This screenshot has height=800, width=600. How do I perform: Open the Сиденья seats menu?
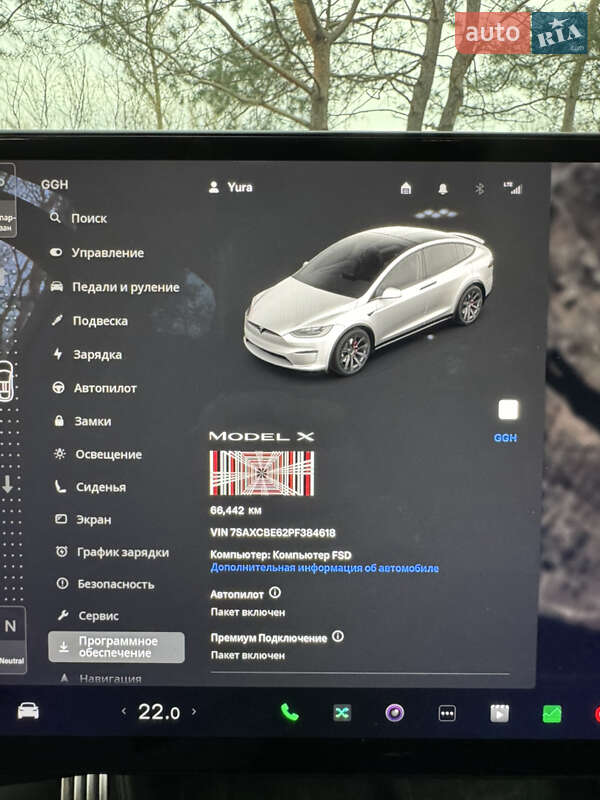click(x=90, y=487)
